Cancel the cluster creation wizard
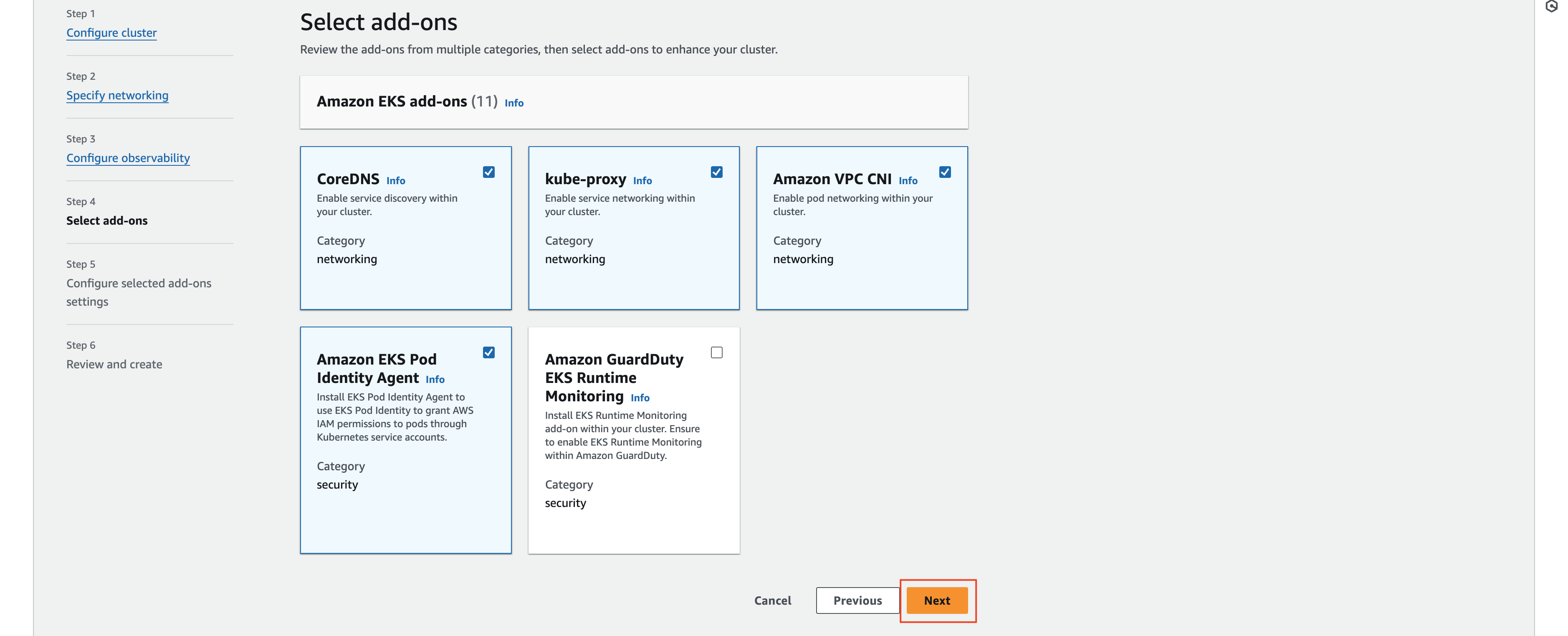Image resolution: width=1568 pixels, height=636 pixels. (x=772, y=601)
